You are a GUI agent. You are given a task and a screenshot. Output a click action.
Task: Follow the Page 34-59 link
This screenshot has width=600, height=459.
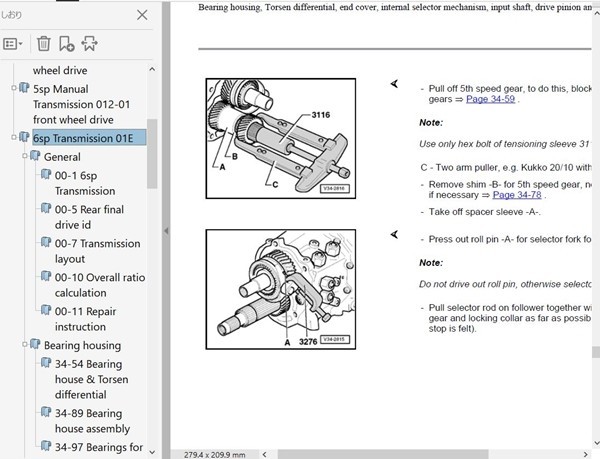click(490, 99)
